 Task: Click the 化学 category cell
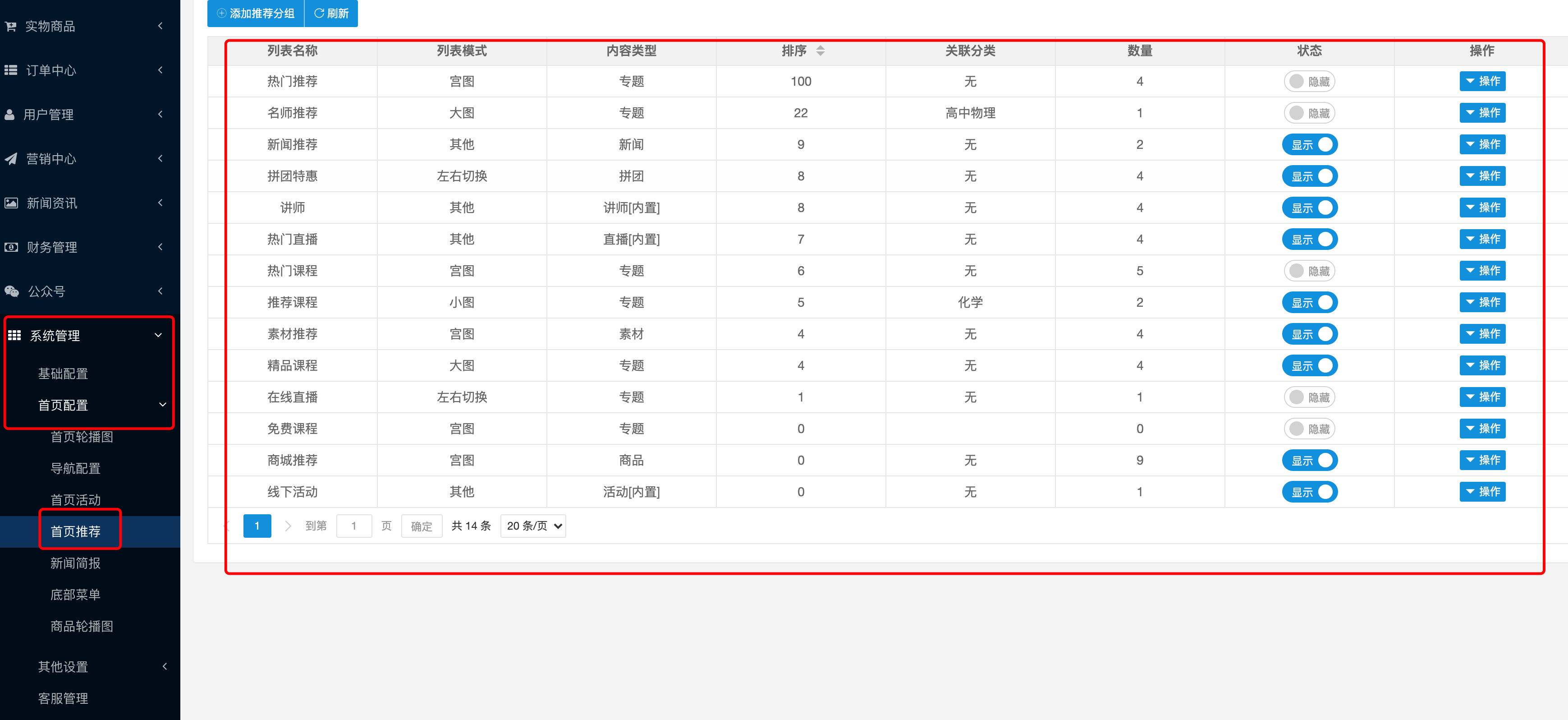pyautogui.click(x=970, y=302)
